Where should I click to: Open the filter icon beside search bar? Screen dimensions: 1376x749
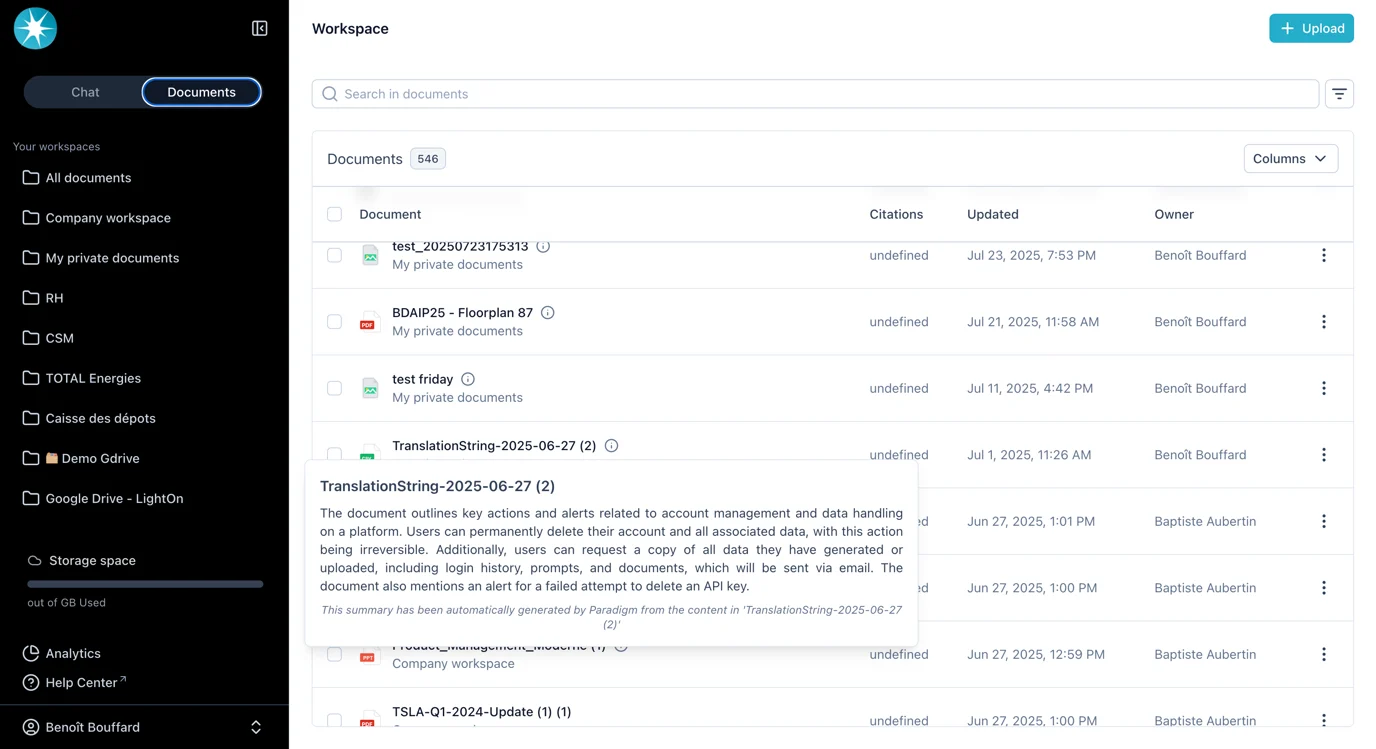tap(1339, 93)
